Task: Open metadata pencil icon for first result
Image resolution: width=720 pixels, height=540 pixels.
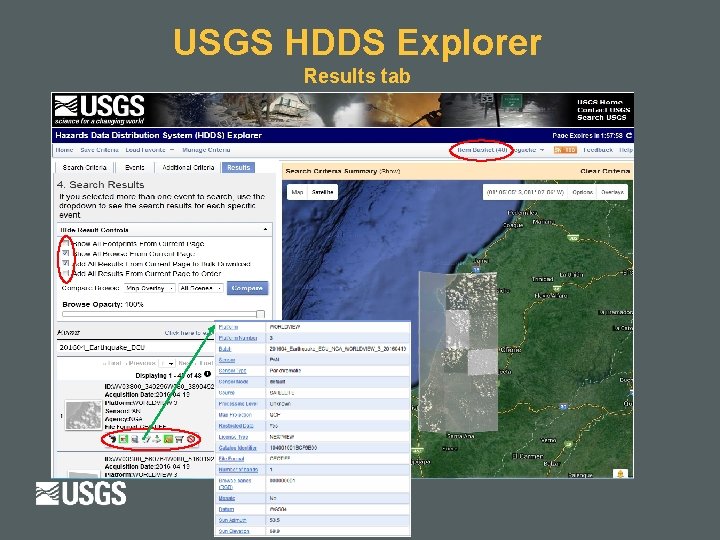Action: coord(146,439)
